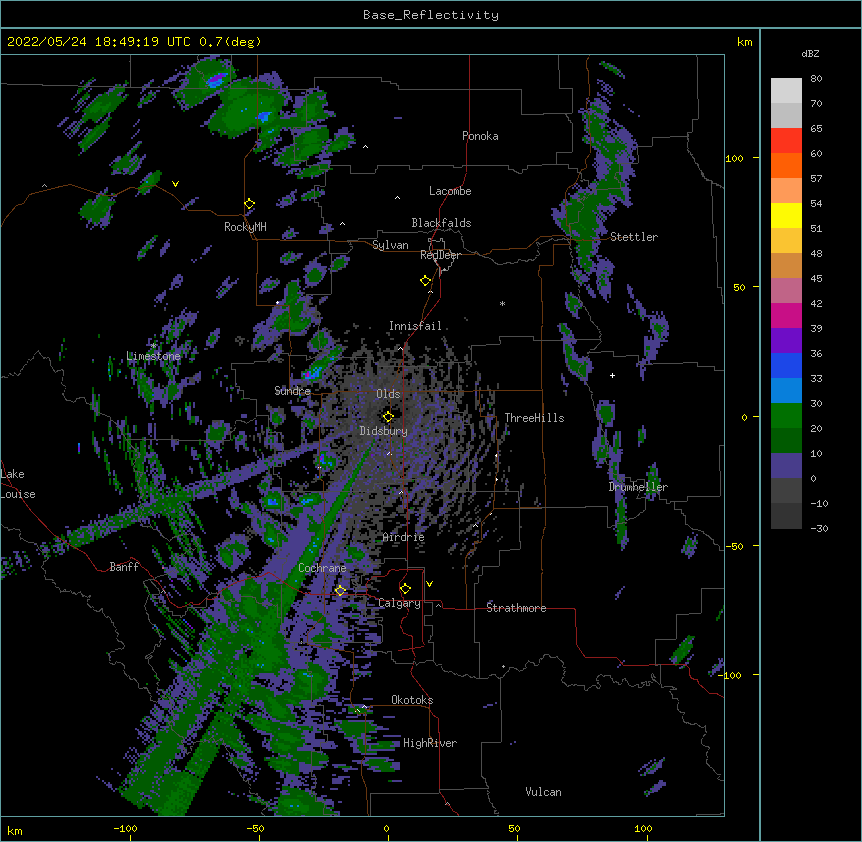862x842 pixels.
Task: Click the Stettler city label
Action: pyautogui.click(x=634, y=237)
